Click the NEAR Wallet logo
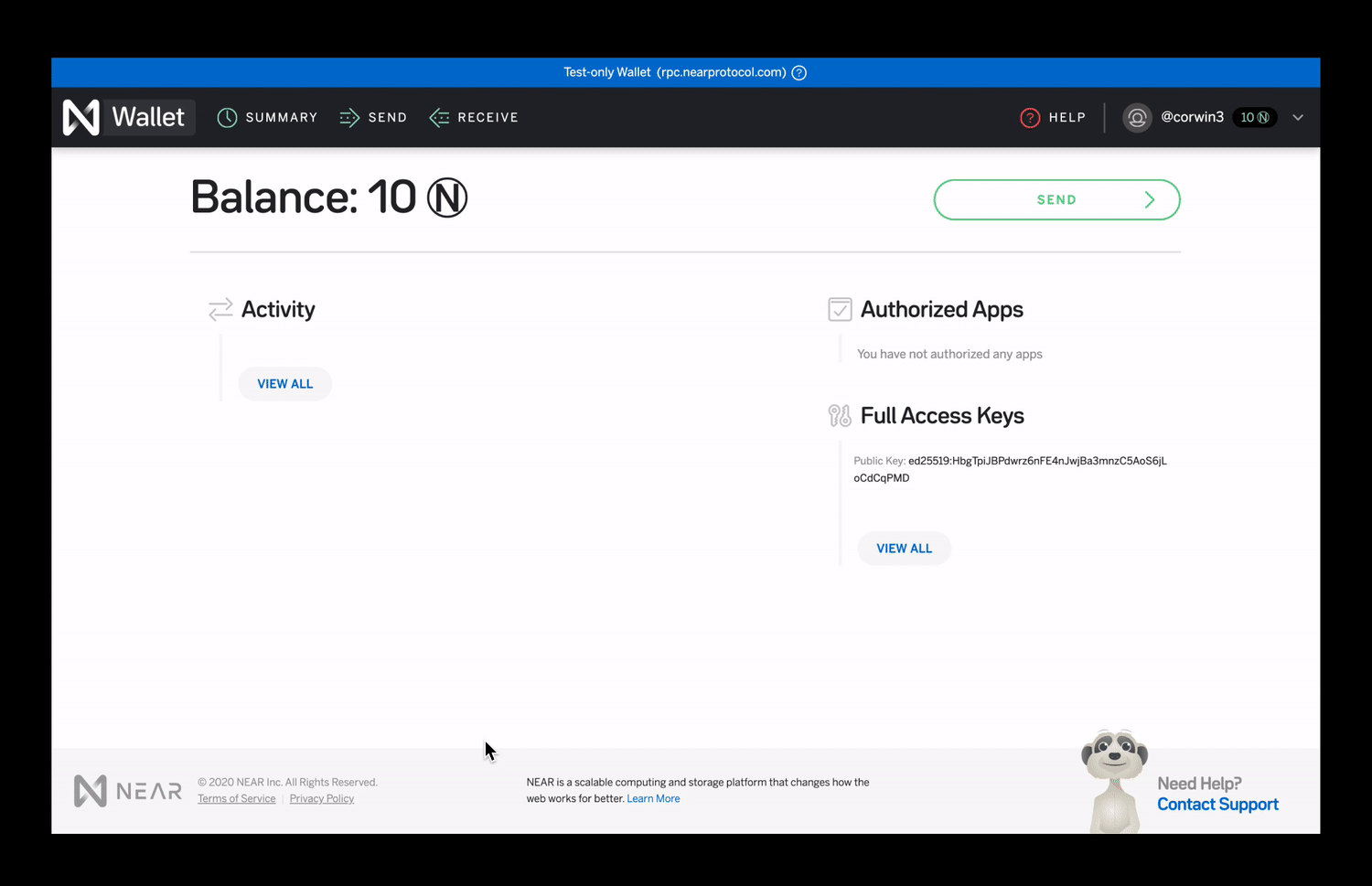1372x886 pixels. click(128, 117)
